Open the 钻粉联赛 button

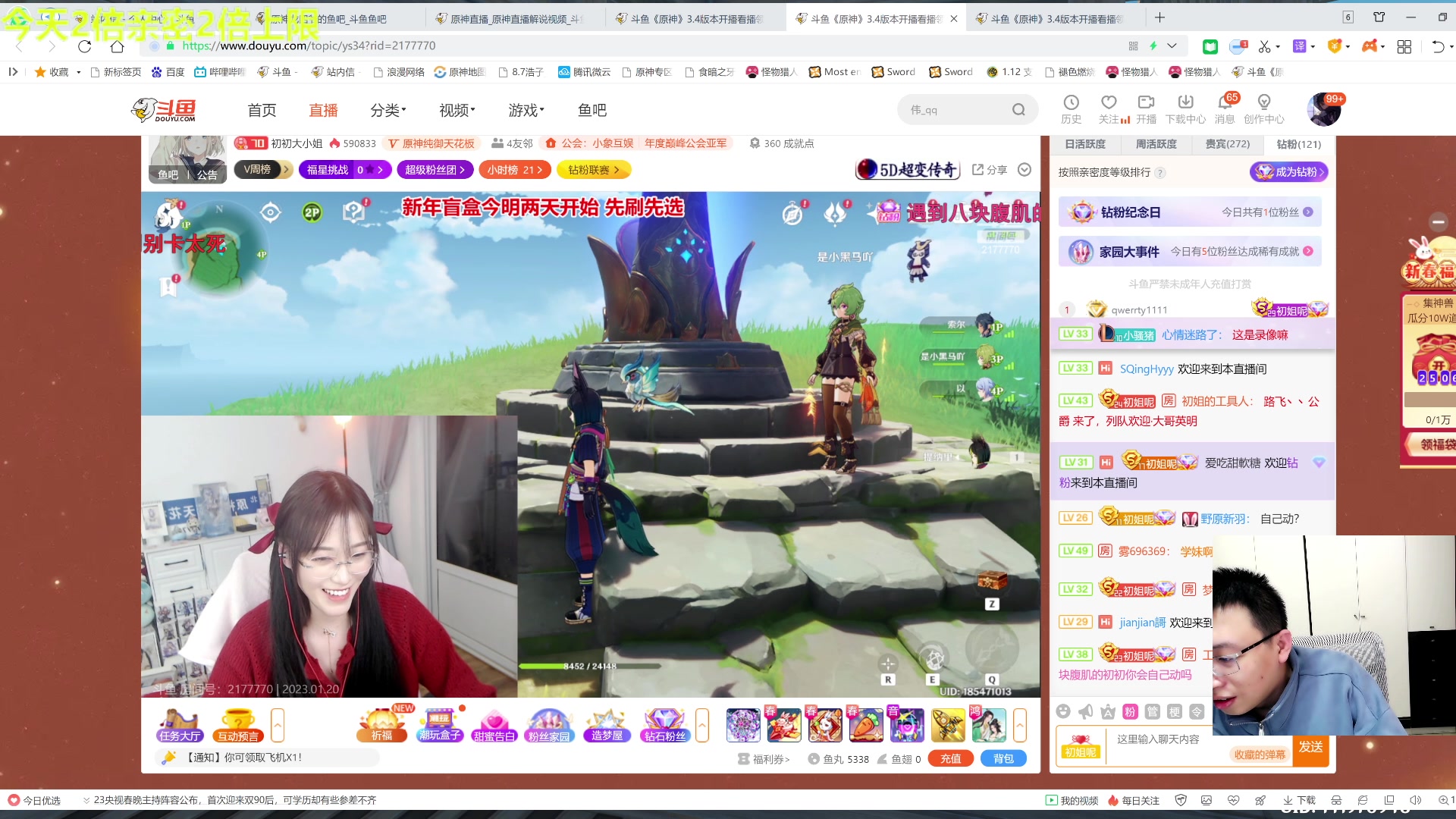pyautogui.click(x=594, y=170)
